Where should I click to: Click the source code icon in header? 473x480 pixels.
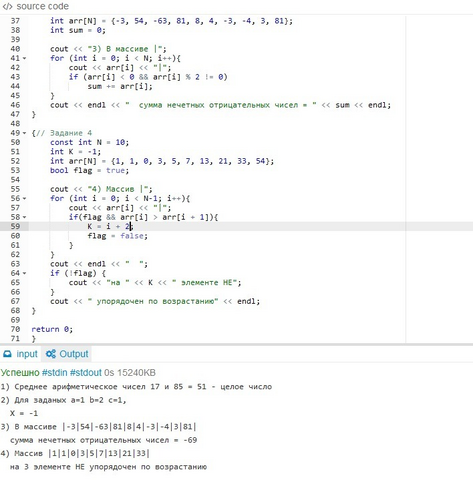7,6
